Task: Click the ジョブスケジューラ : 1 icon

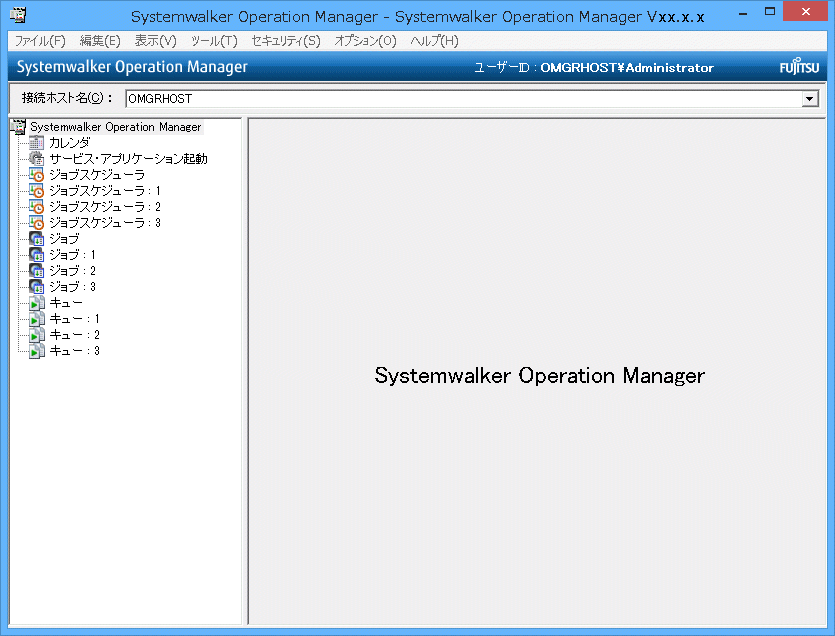Action: tap(36, 191)
